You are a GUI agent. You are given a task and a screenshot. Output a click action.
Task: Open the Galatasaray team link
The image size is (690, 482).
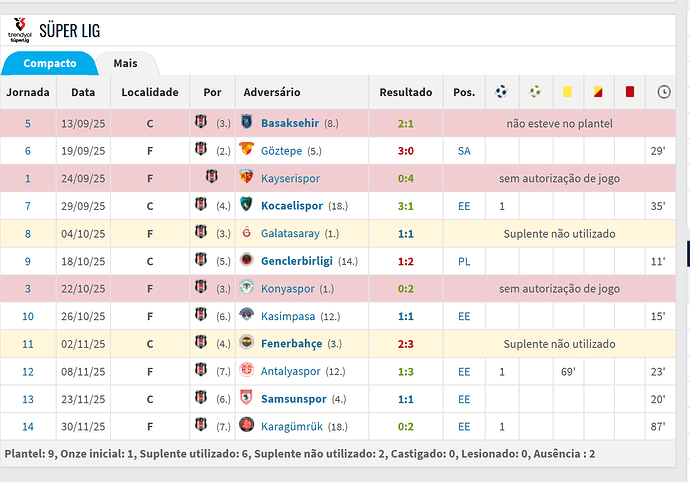pyautogui.click(x=290, y=233)
